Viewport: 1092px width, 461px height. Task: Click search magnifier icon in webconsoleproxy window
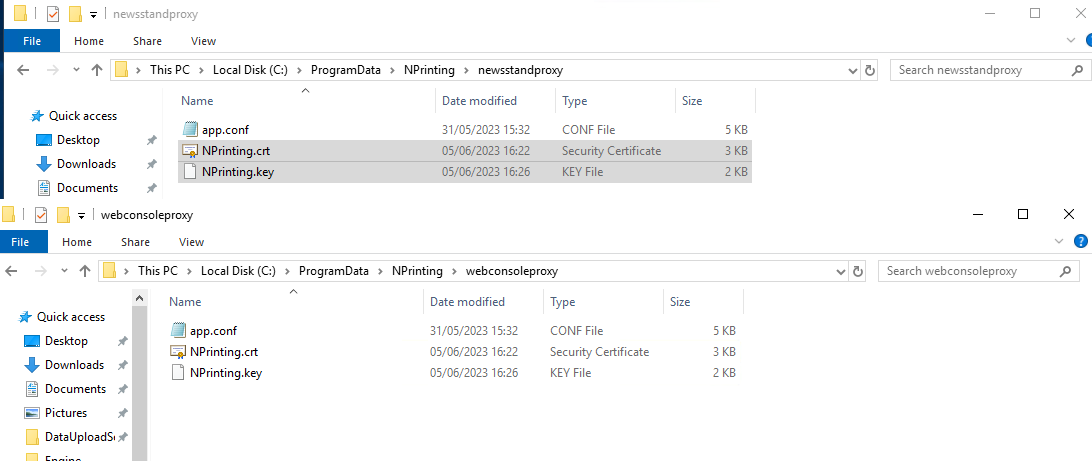coord(1065,272)
